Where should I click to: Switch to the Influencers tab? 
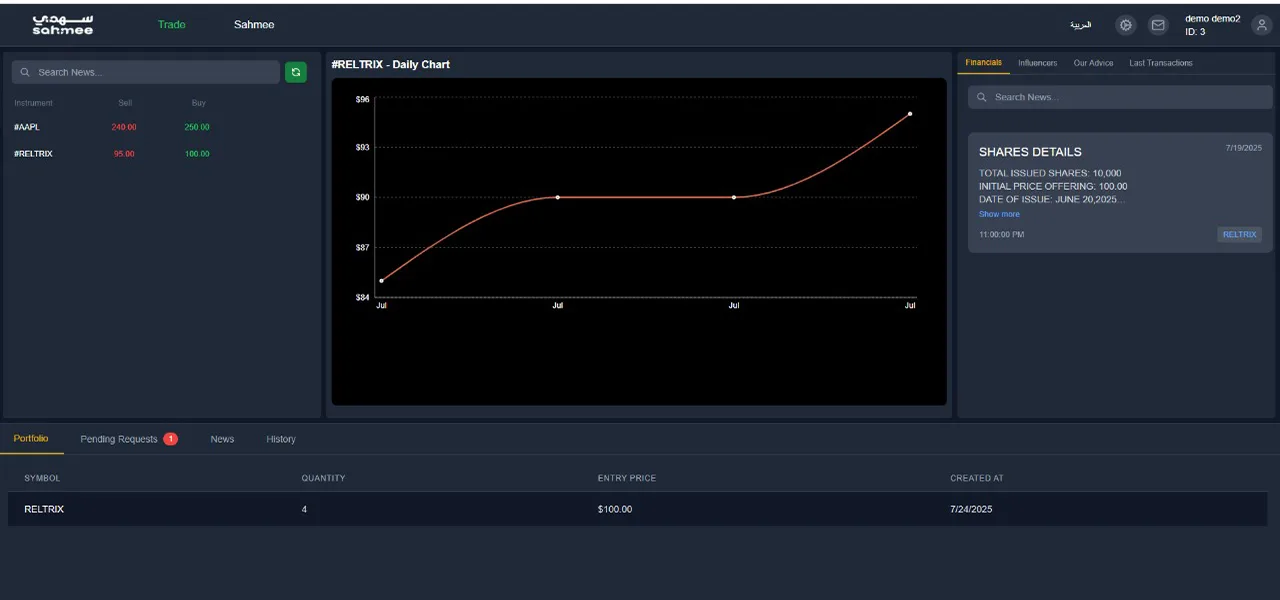1037,63
